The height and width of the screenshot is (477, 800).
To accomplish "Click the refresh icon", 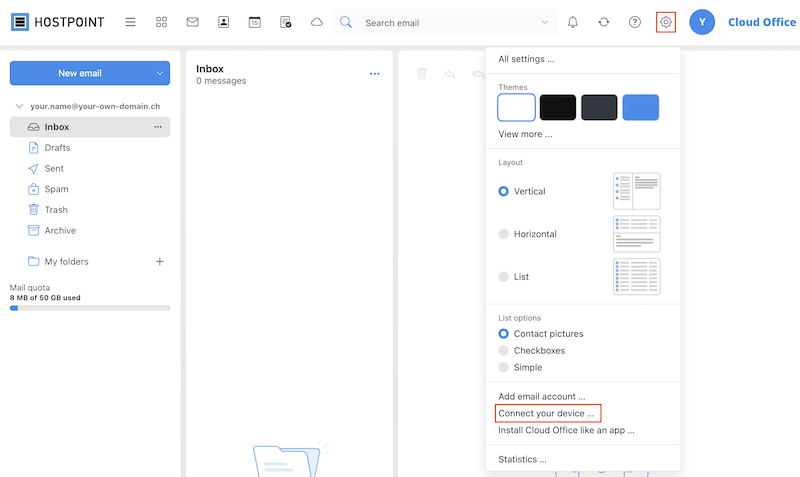I will (604, 22).
